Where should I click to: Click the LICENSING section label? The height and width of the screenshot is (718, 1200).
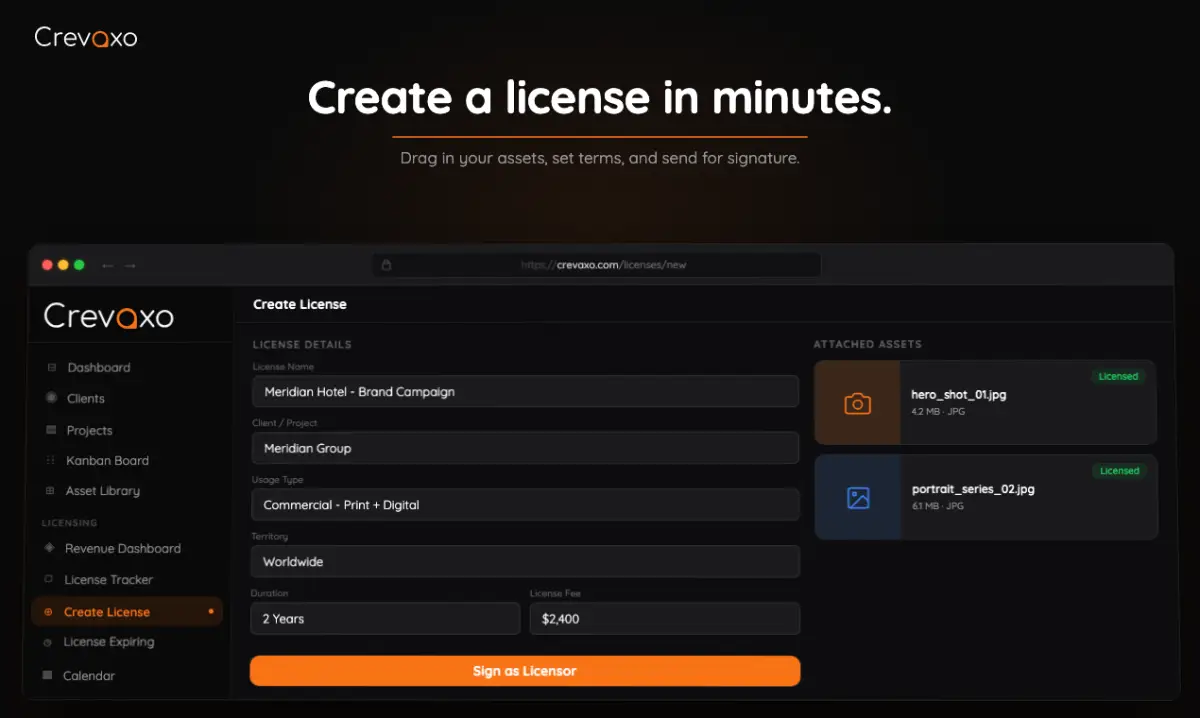(x=69, y=522)
